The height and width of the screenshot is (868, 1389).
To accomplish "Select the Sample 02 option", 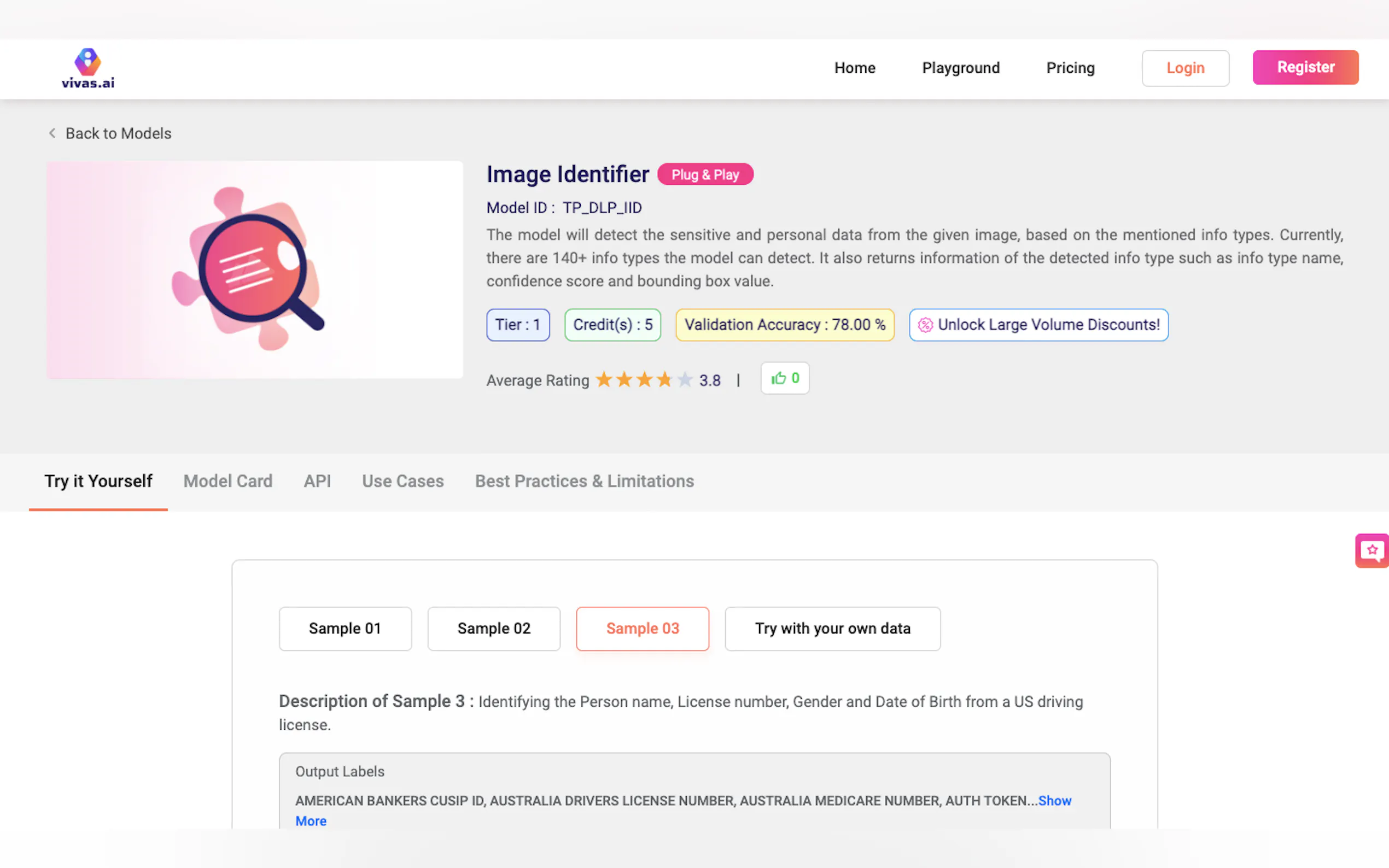I will point(494,629).
